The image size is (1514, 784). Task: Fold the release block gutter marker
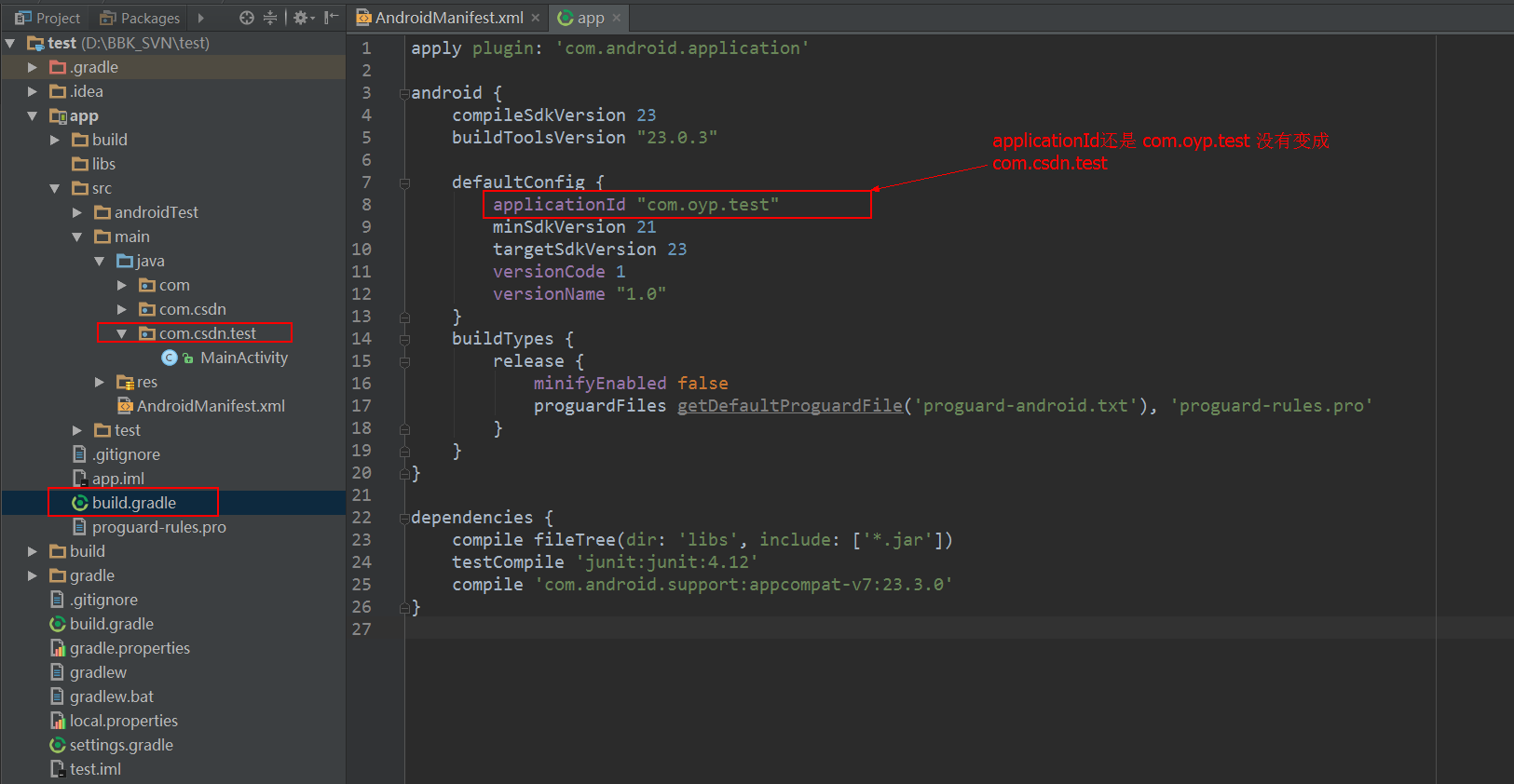404,361
